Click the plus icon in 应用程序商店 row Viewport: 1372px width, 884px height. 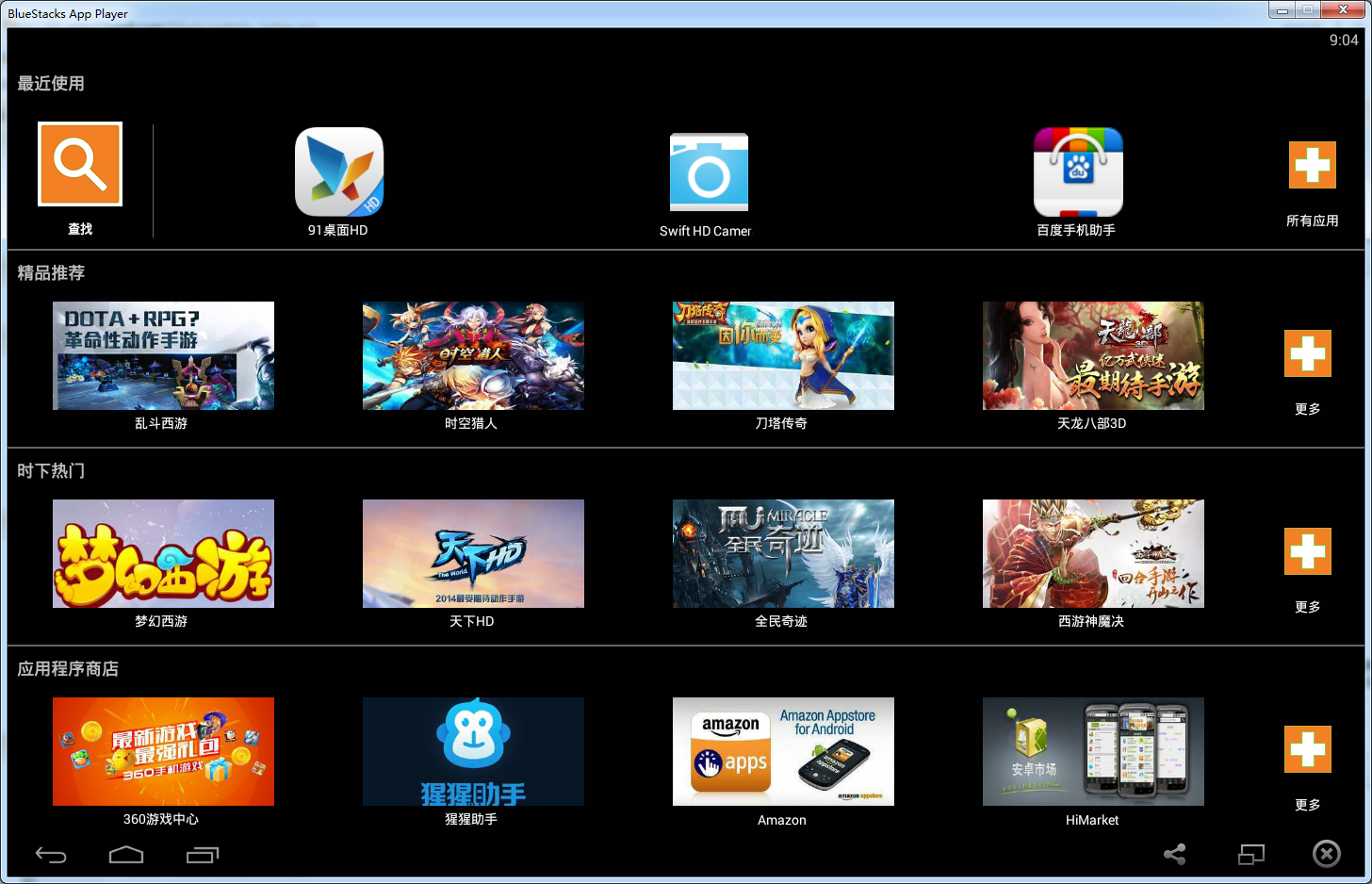(1308, 749)
